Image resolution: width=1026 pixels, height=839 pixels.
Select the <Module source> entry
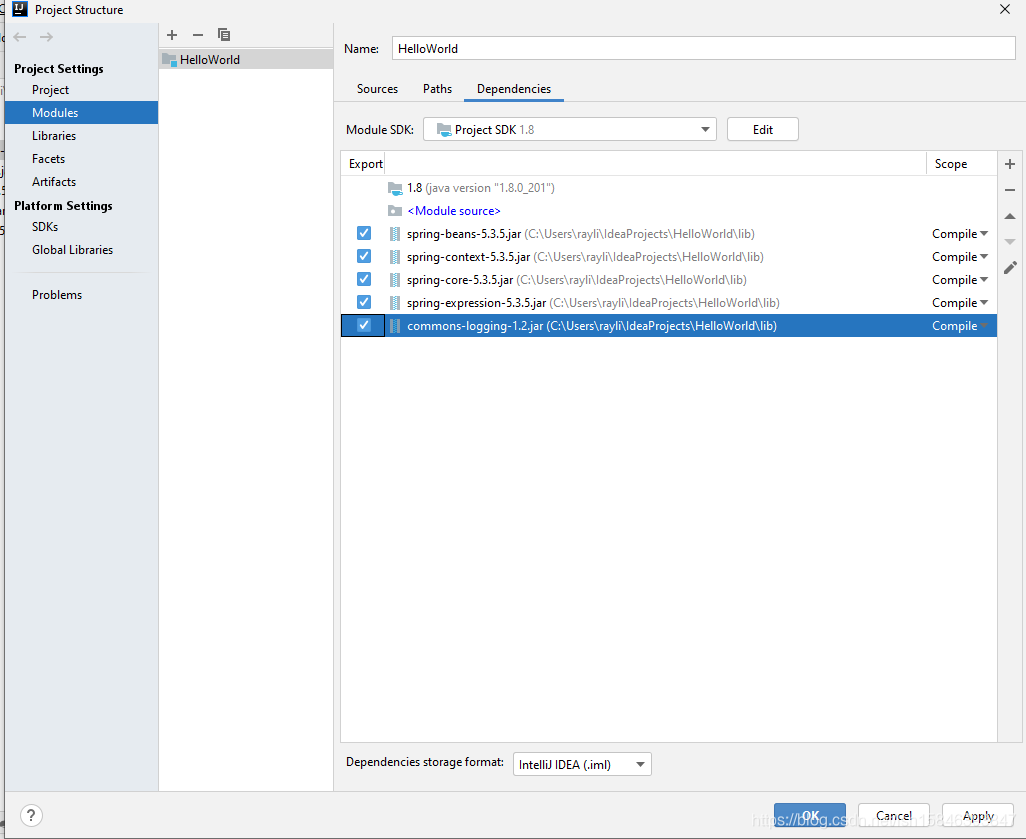point(453,211)
